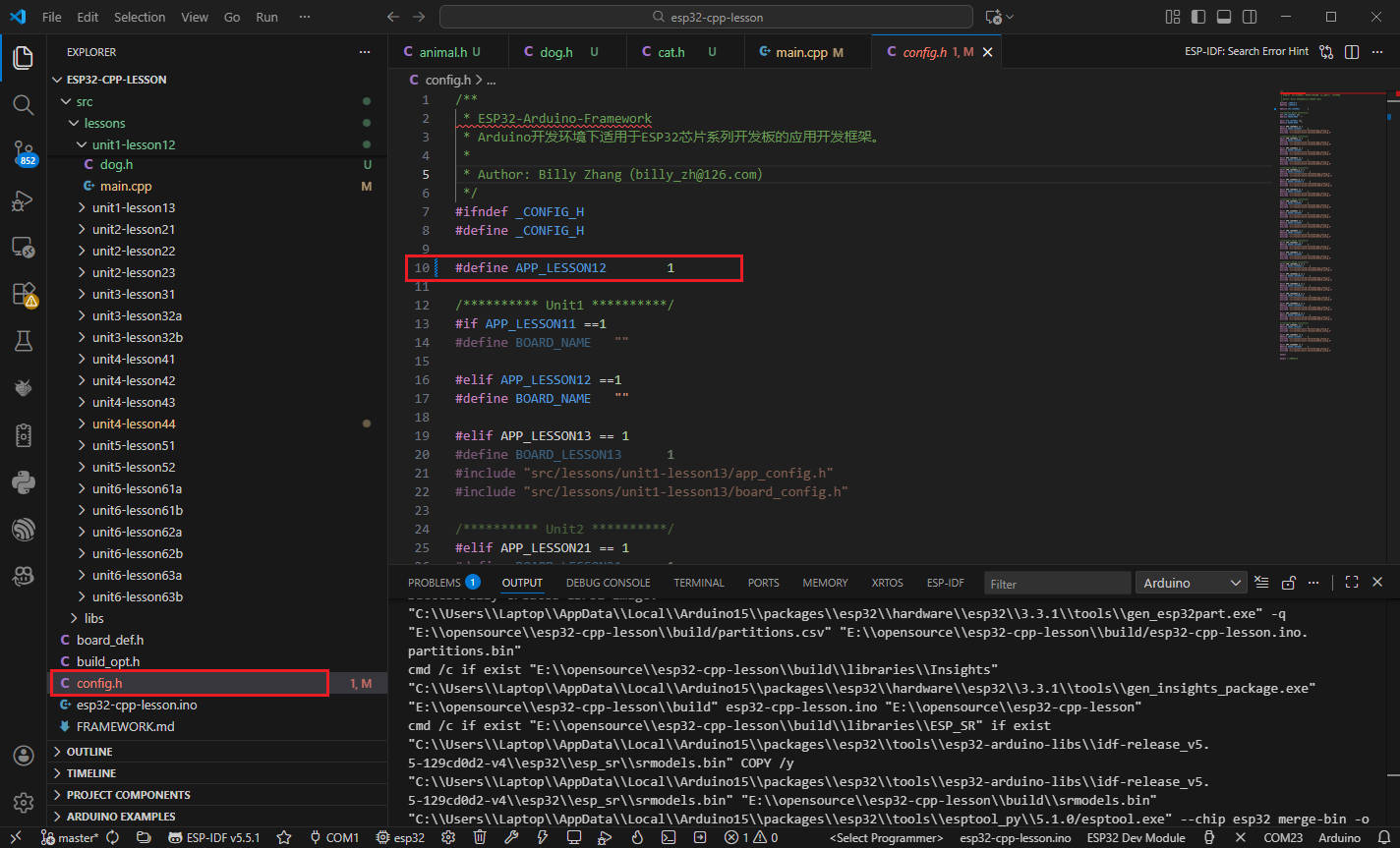The height and width of the screenshot is (848, 1400).
Task: Click the trash icon in status bar
Action: (480, 837)
